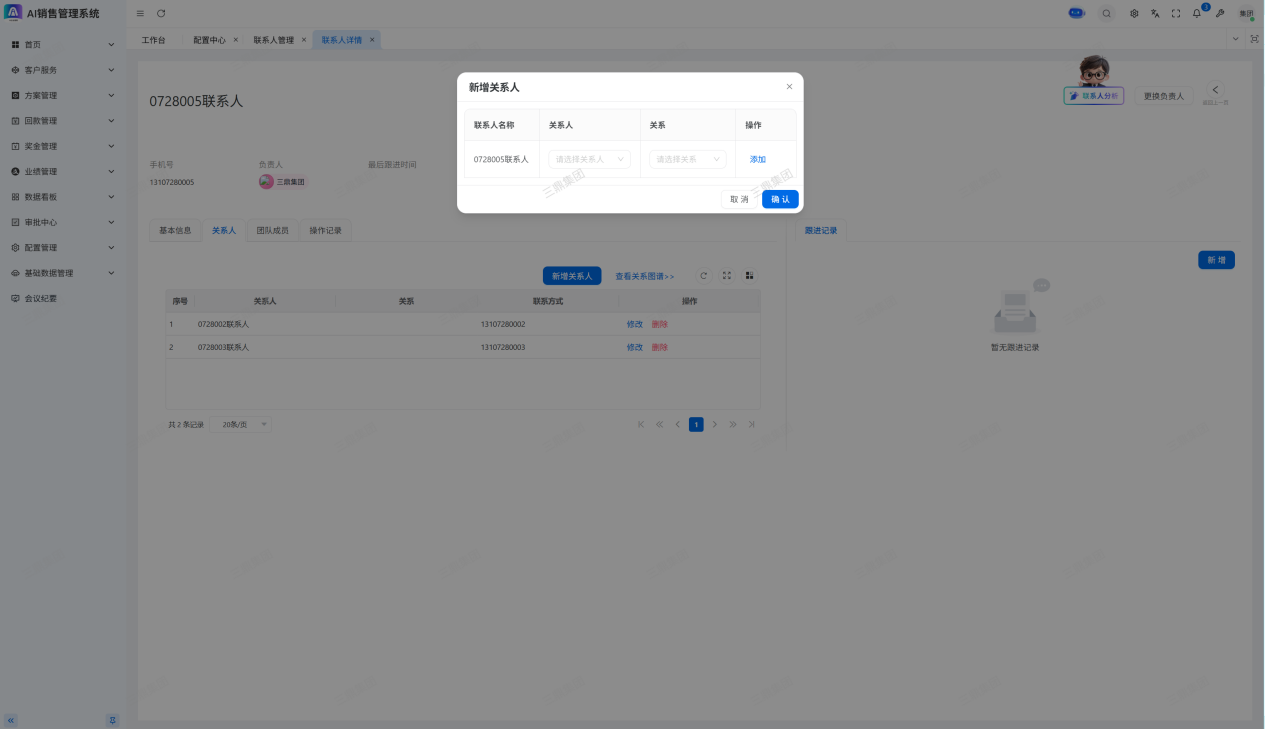This screenshot has height=729, width=1265.
Task: Toggle fullscreen mode icon in header
Action: point(1176,13)
